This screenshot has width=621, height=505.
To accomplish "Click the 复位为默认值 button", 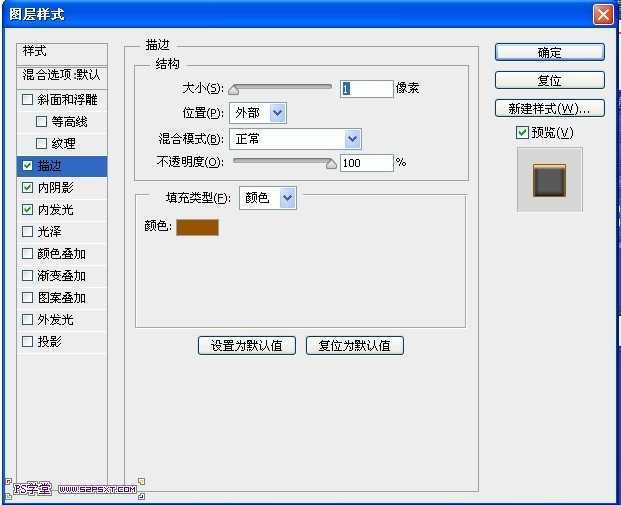I will 355,346.
